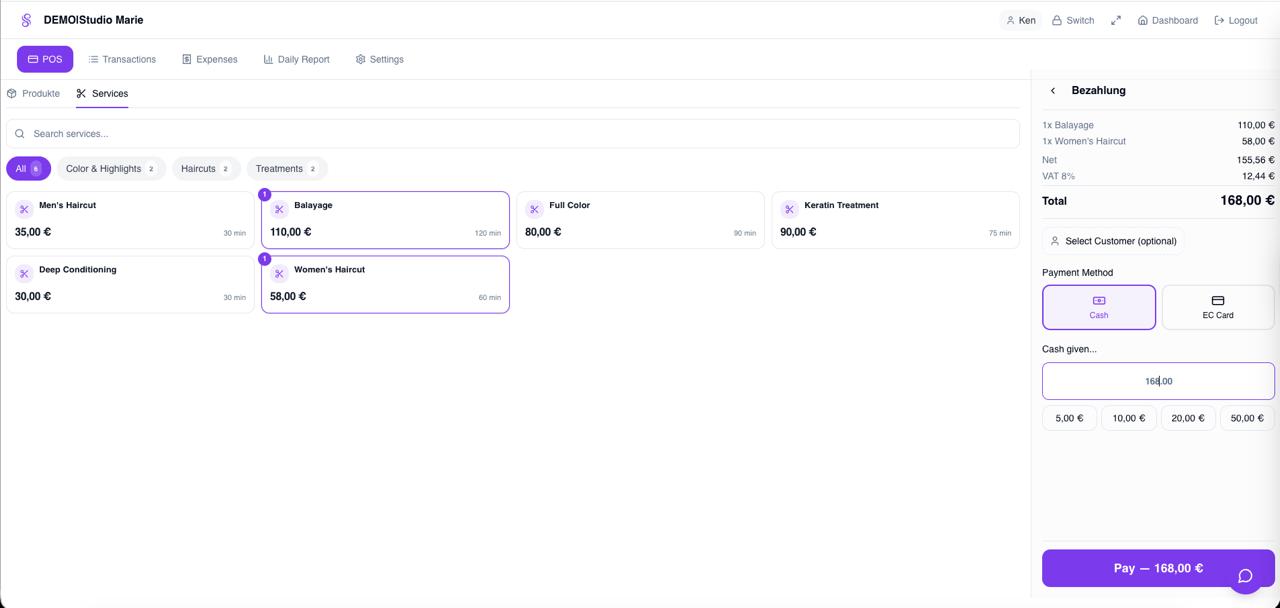Go back using the Bezahlung chevron
This screenshot has width=1280, height=608.
click(1053, 91)
